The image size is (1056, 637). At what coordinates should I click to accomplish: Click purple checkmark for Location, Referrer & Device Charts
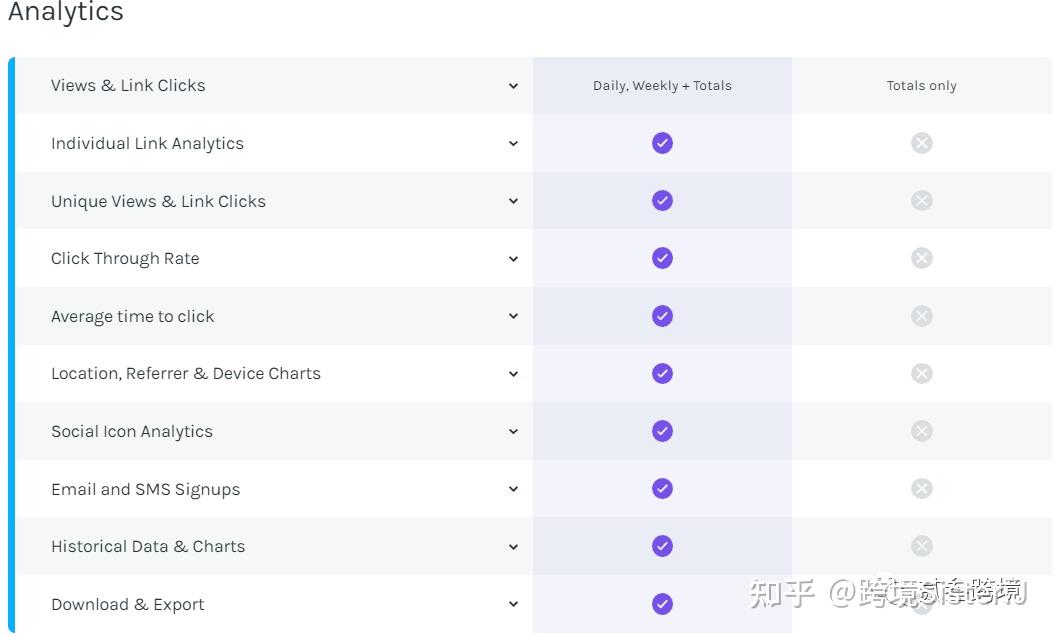pos(662,373)
